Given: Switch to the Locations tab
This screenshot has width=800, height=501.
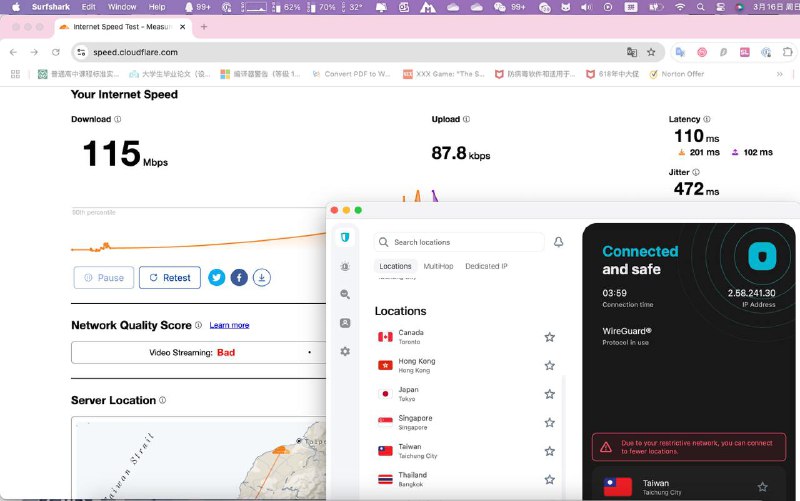Looking at the screenshot, I should (x=395, y=266).
